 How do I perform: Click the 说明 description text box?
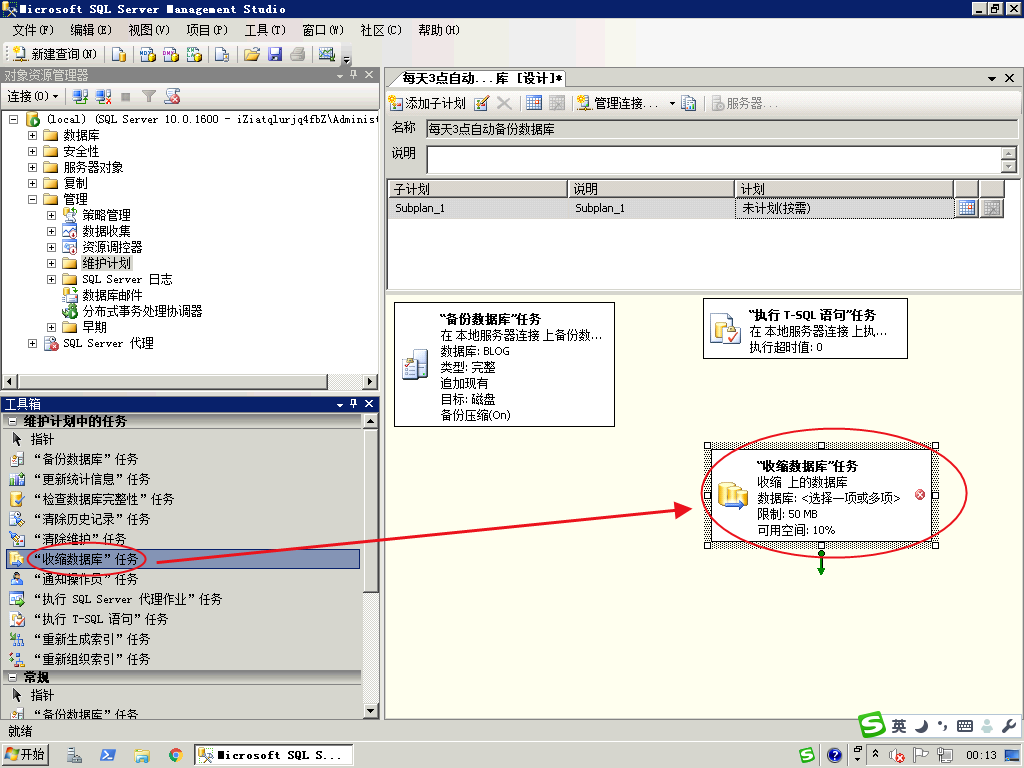pyautogui.click(x=714, y=160)
